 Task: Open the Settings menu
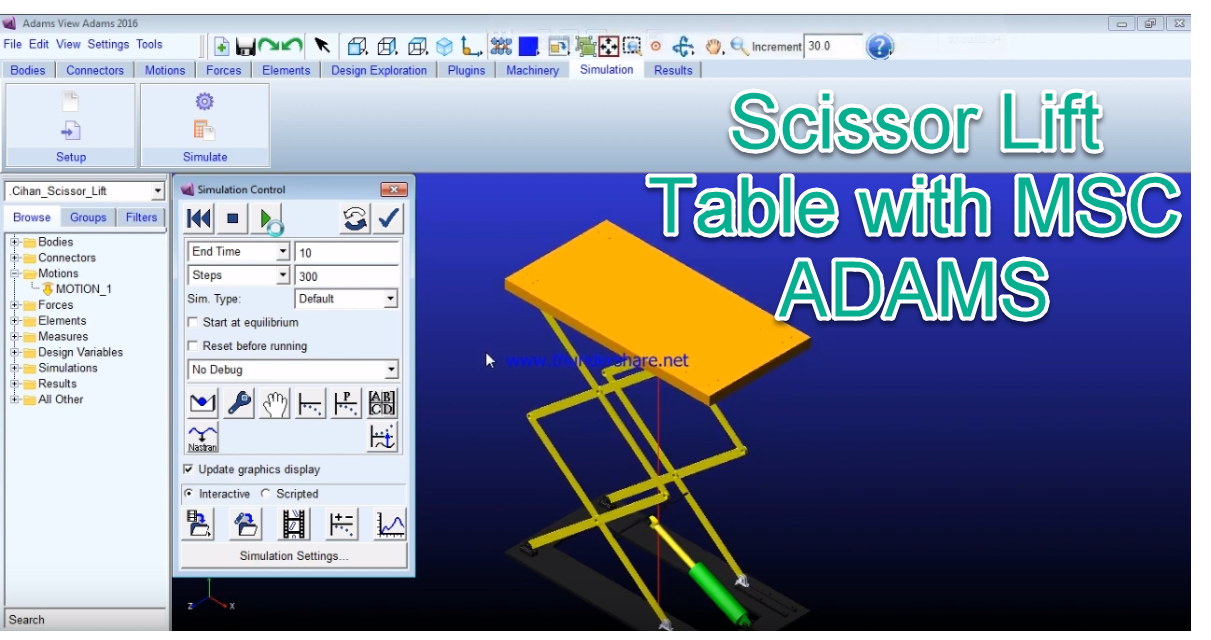pos(108,44)
